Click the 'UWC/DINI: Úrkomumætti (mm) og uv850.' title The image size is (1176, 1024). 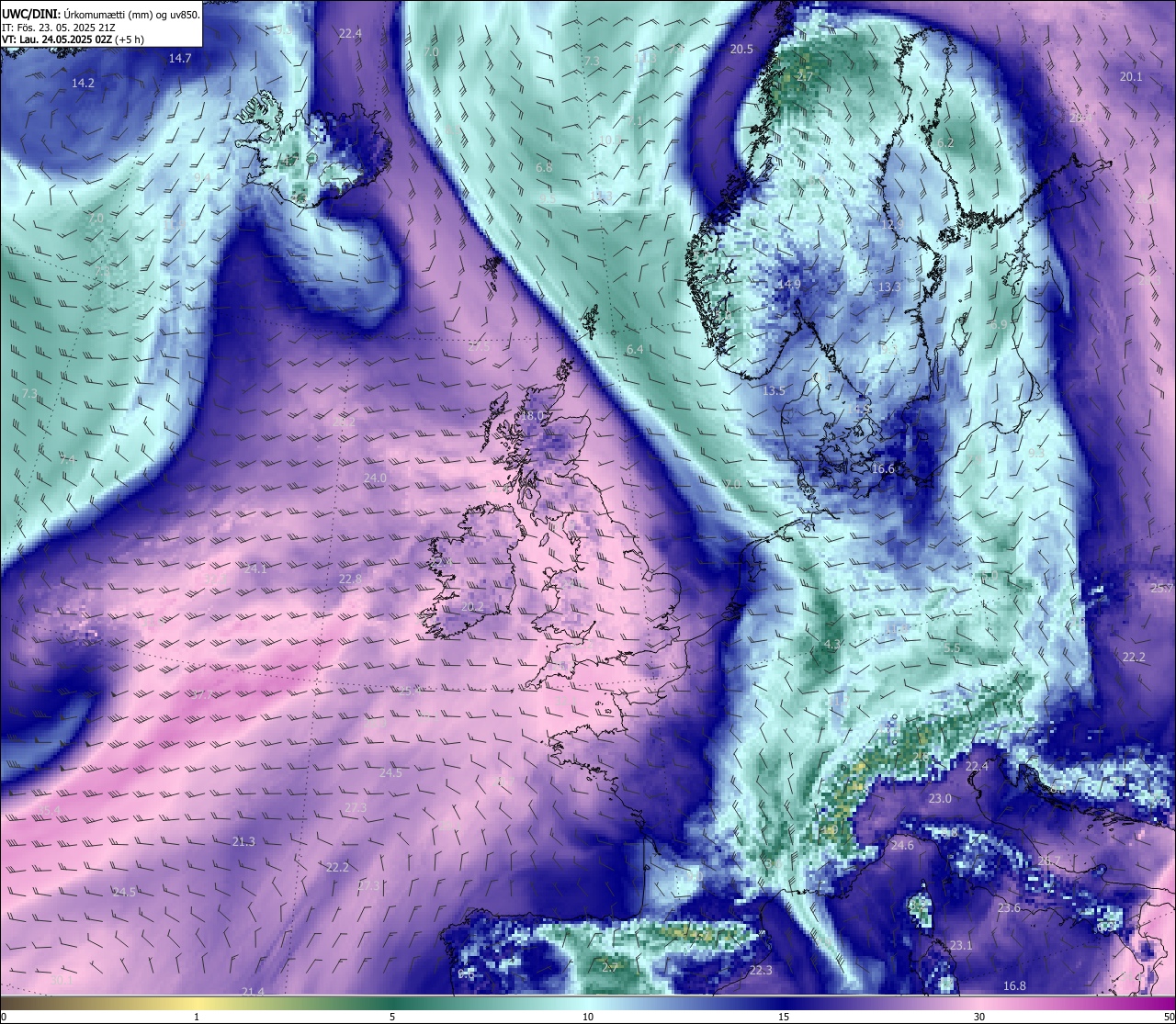101,14
